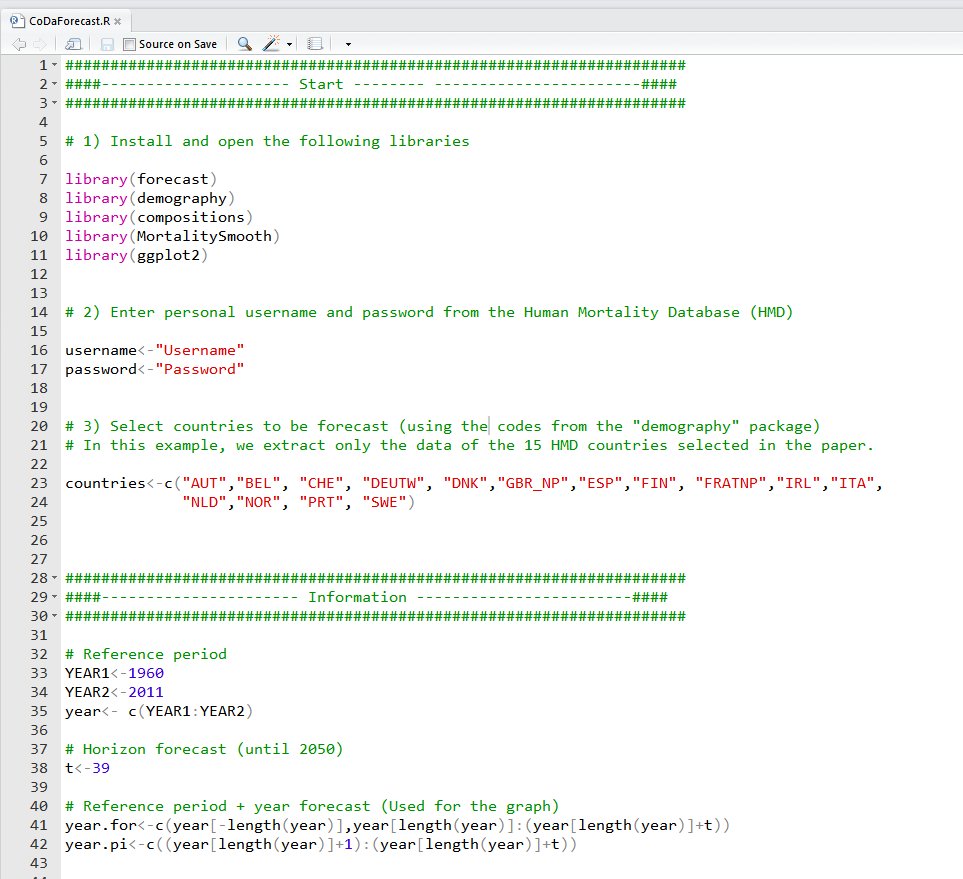Click the value 1960 on YEAR1 line
Screen dimensions: 963x879
[146, 673]
